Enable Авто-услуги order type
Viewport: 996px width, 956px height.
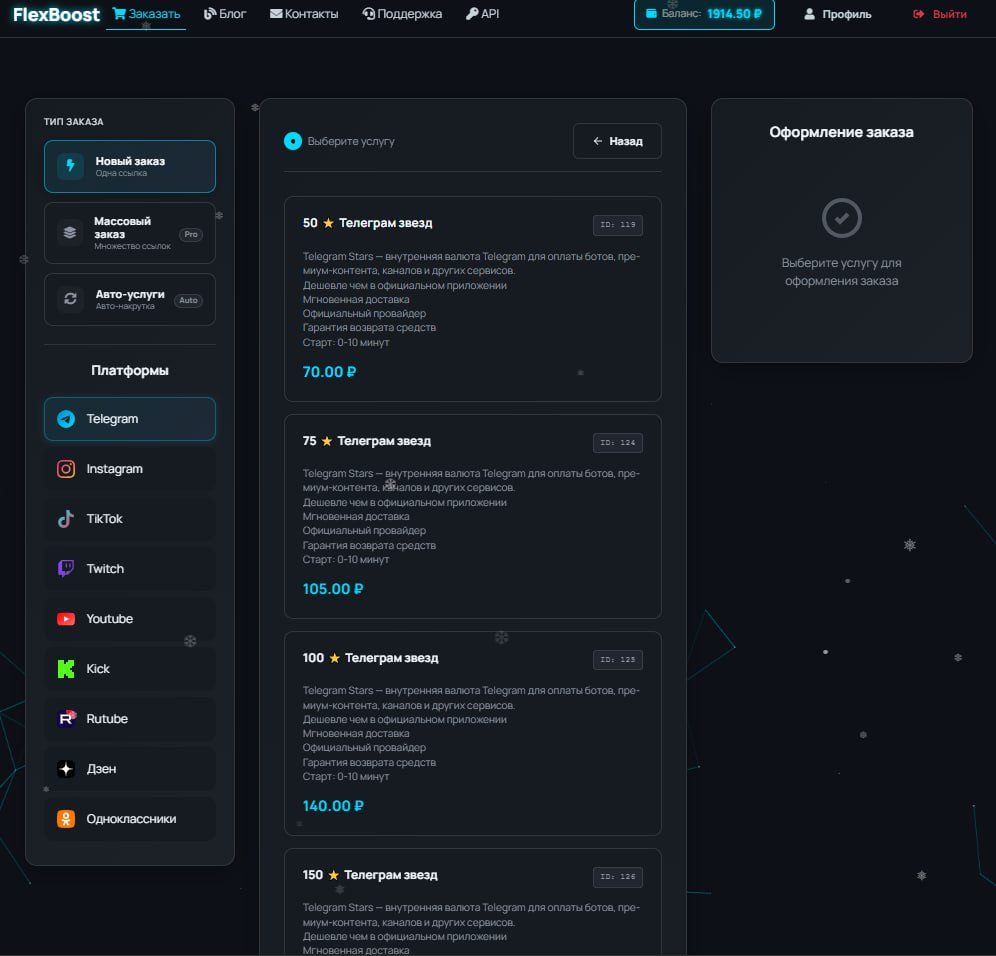(129, 299)
